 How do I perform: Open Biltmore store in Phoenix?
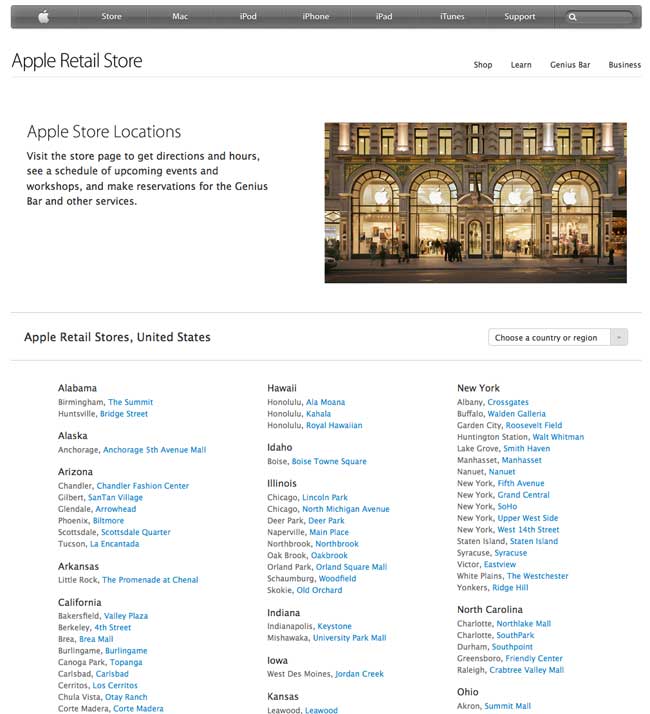(108, 520)
